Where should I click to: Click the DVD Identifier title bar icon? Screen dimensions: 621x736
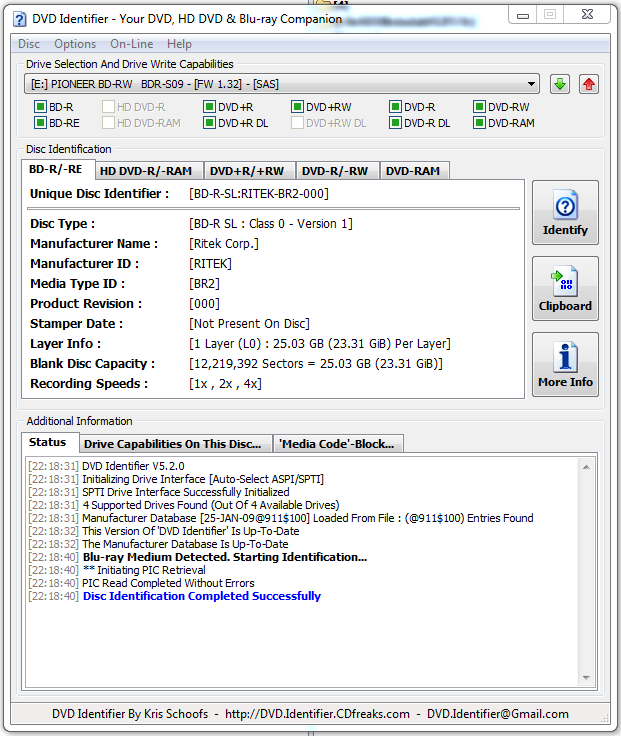20,20
